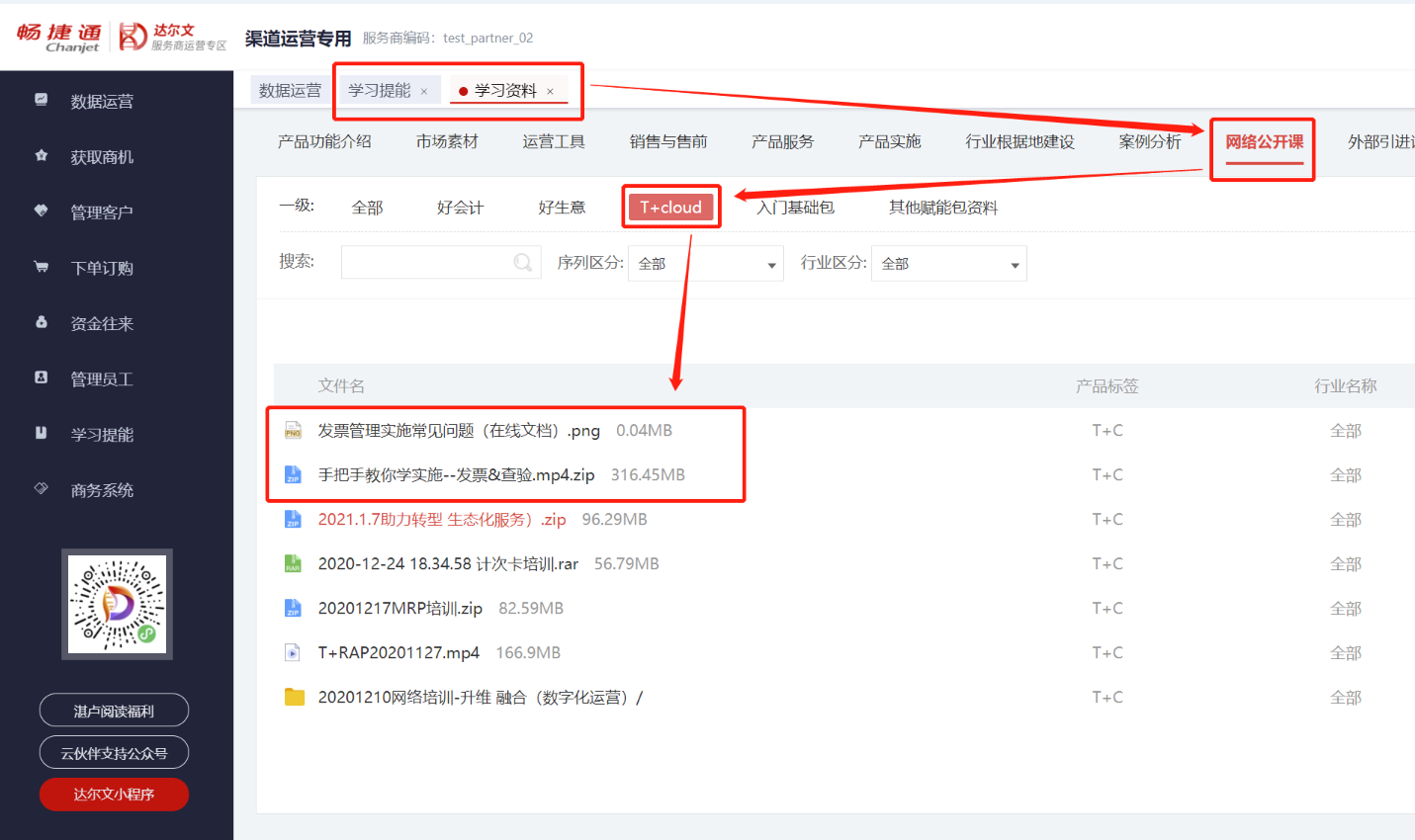Click the 管理客户 diamond icon

click(42, 210)
